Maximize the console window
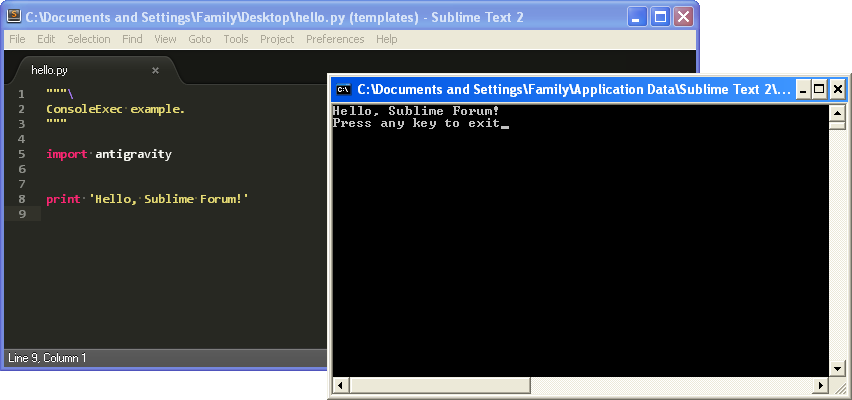Screen dimensions: 852x400 (x=817, y=89)
